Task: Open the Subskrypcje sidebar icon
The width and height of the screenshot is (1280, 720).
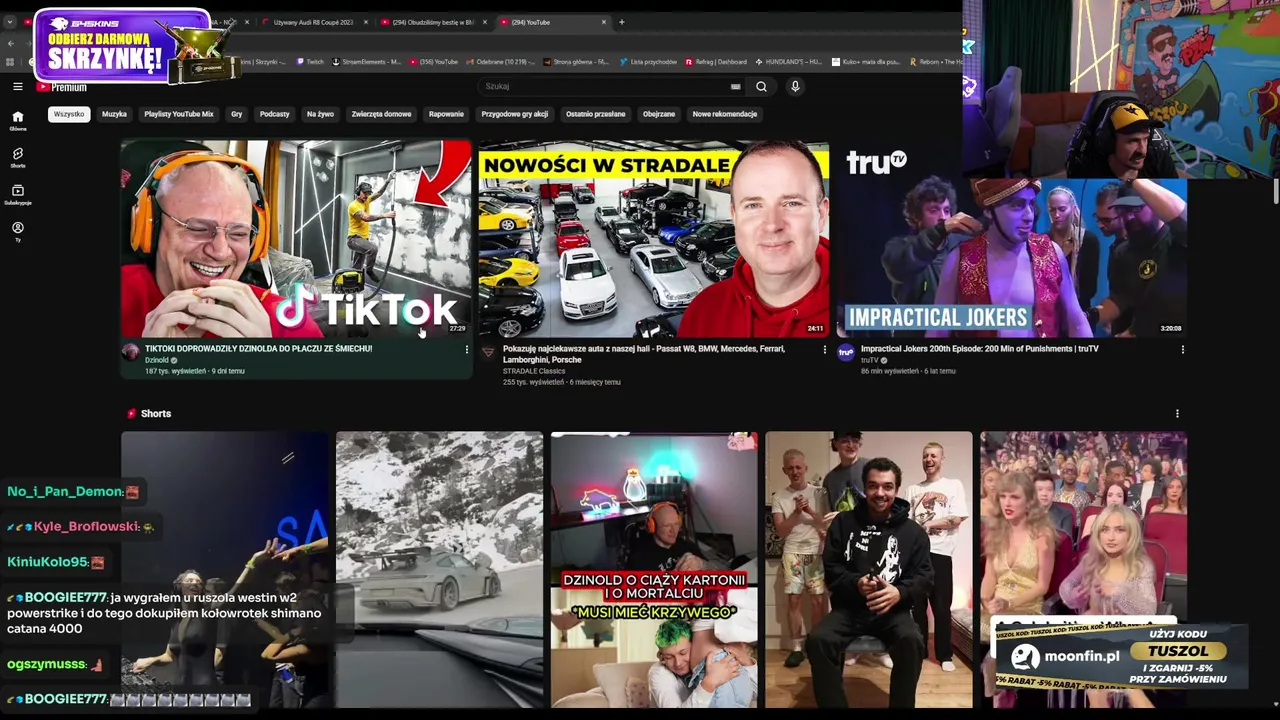Action: click(x=17, y=194)
